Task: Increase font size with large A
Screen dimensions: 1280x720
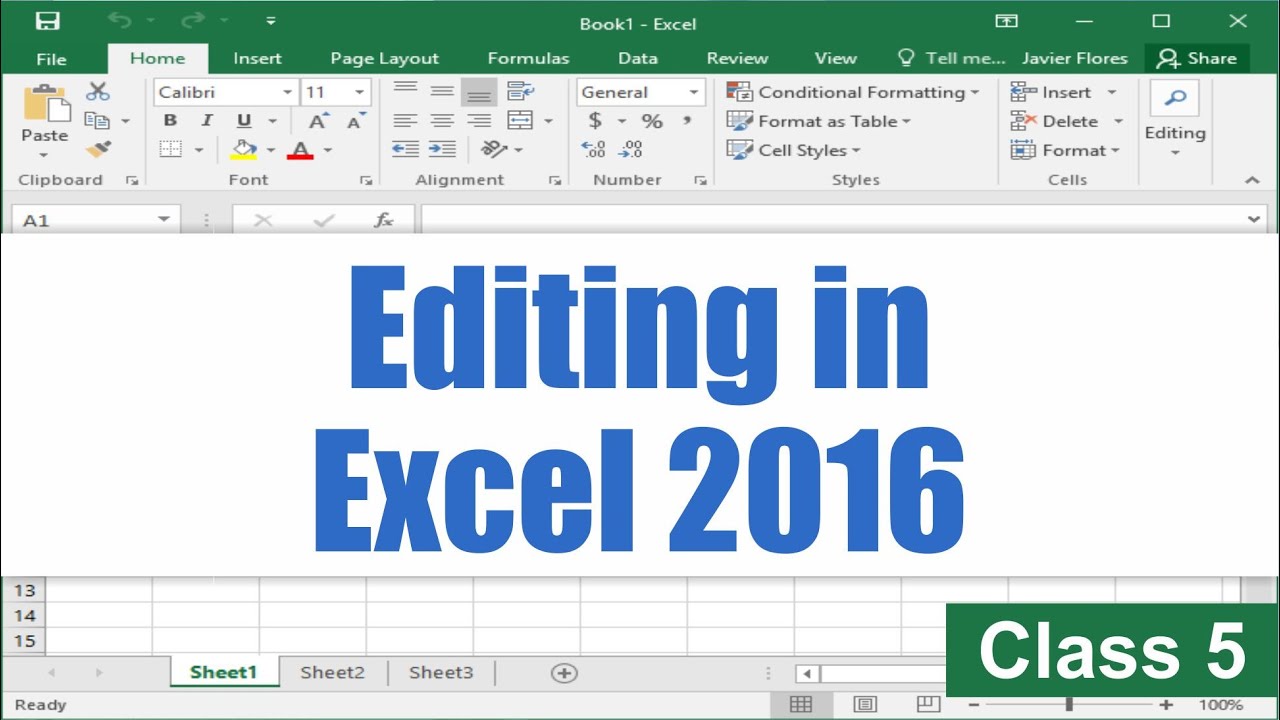Action: click(318, 121)
